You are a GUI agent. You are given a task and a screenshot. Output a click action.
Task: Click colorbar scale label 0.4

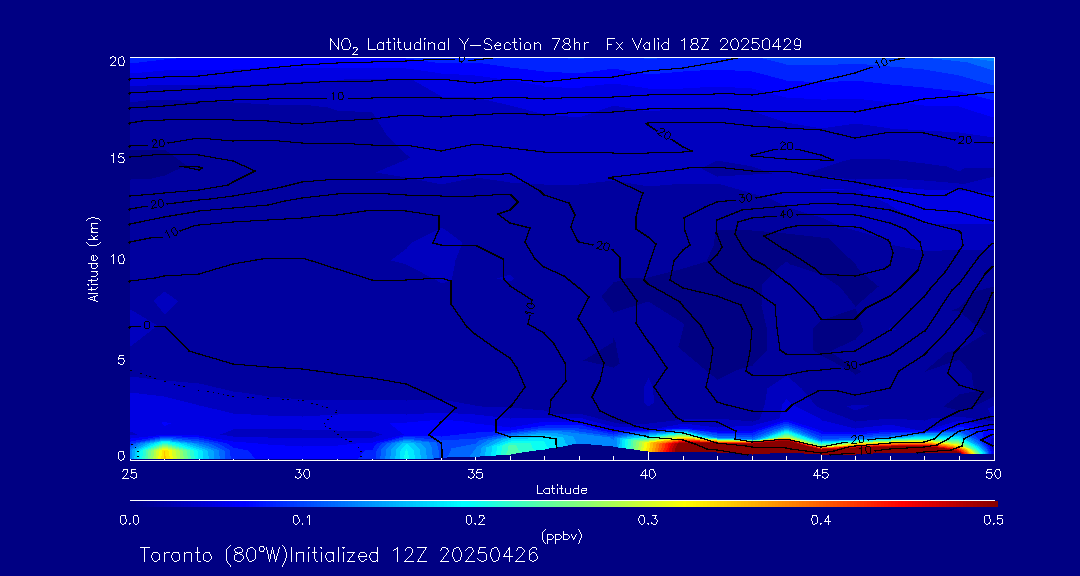click(821, 520)
